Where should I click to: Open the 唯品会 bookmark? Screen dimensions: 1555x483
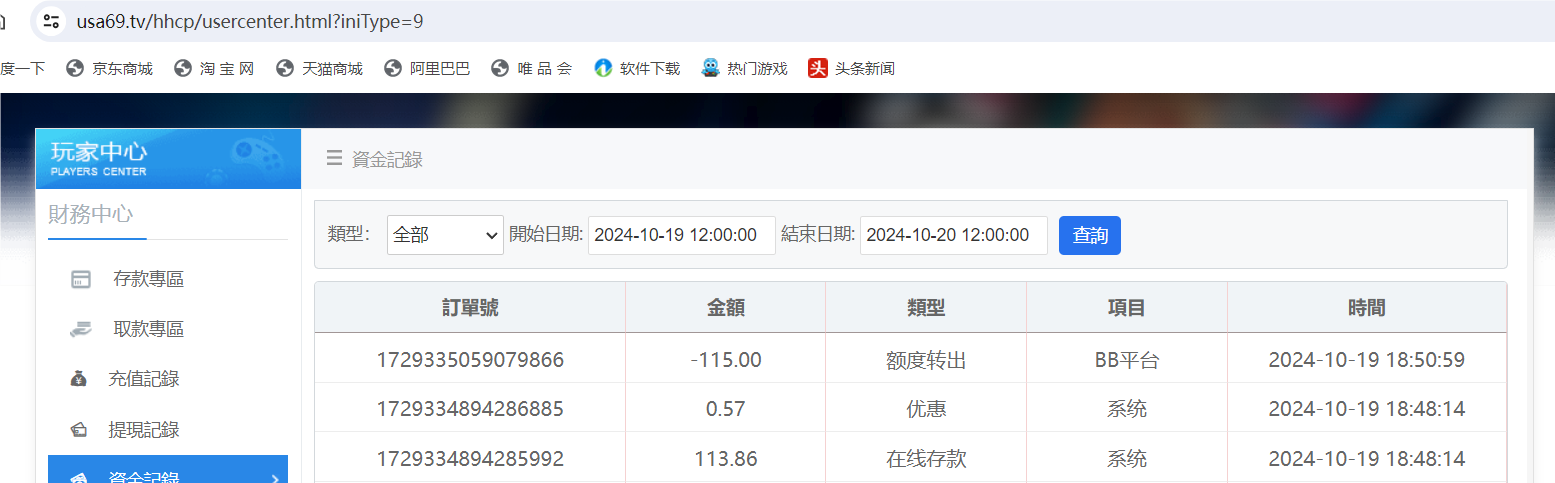(x=532, y=69)
